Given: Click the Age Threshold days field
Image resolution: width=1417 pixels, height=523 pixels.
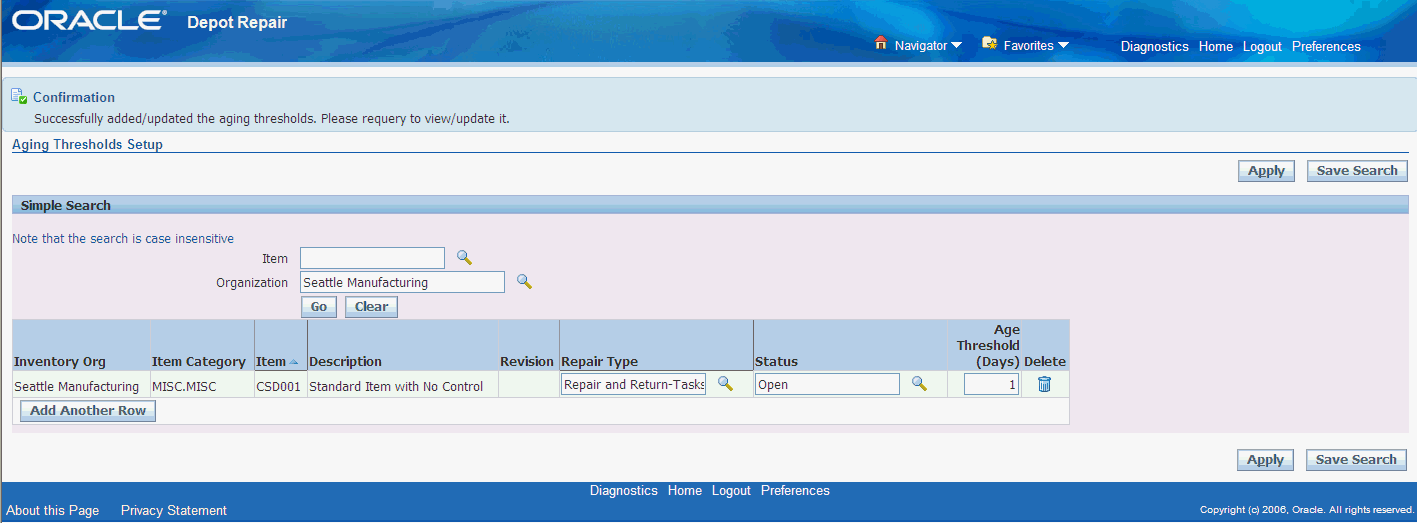Looking at the screenshot, I should click(x=991, y=384).
